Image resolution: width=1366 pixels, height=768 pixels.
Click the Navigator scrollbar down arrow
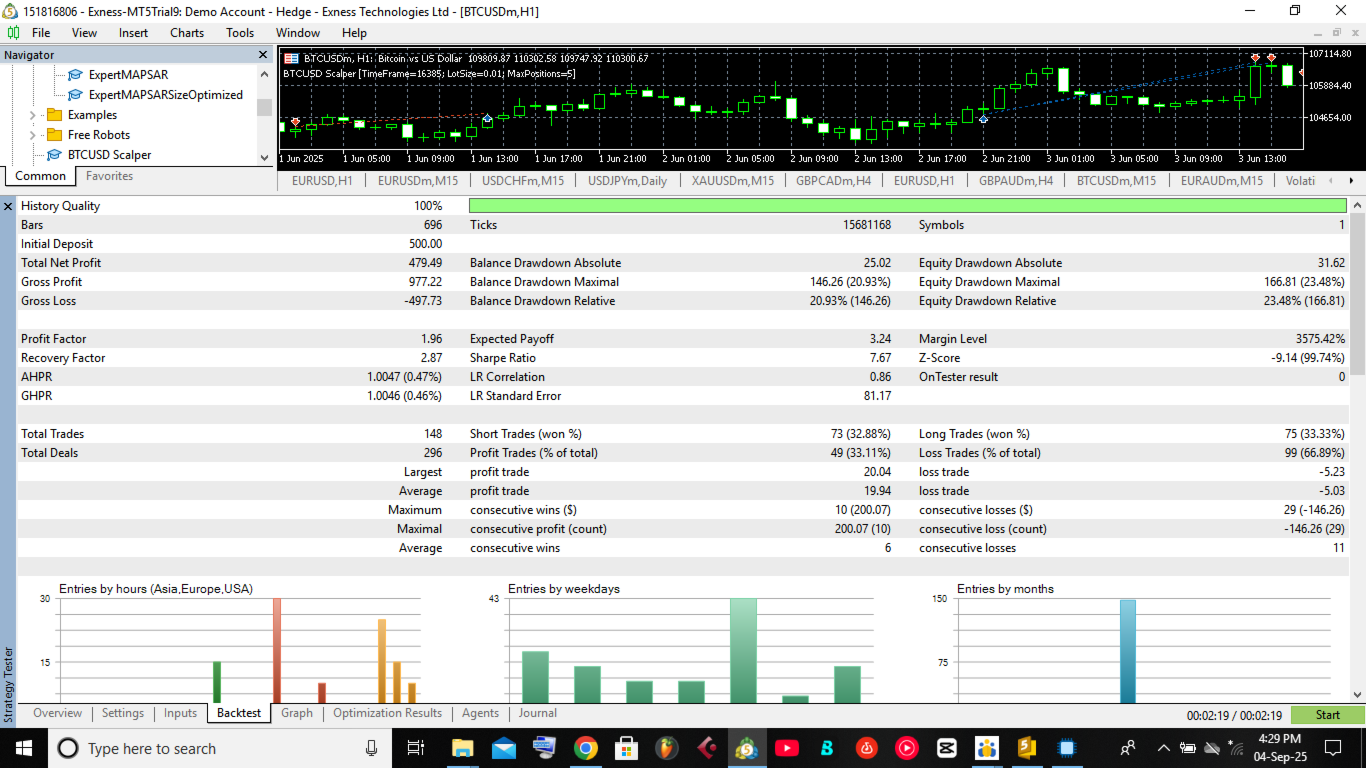(264, 157)
